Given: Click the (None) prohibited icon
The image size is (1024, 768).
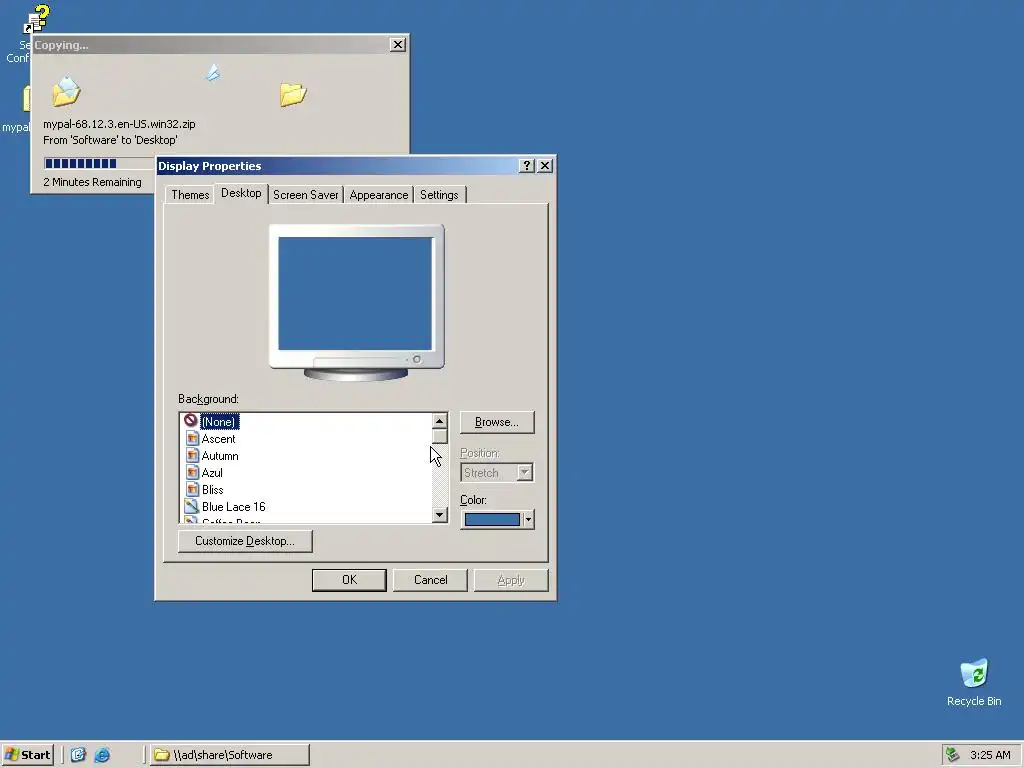Looking at the screenshot, I should (191, 421).
